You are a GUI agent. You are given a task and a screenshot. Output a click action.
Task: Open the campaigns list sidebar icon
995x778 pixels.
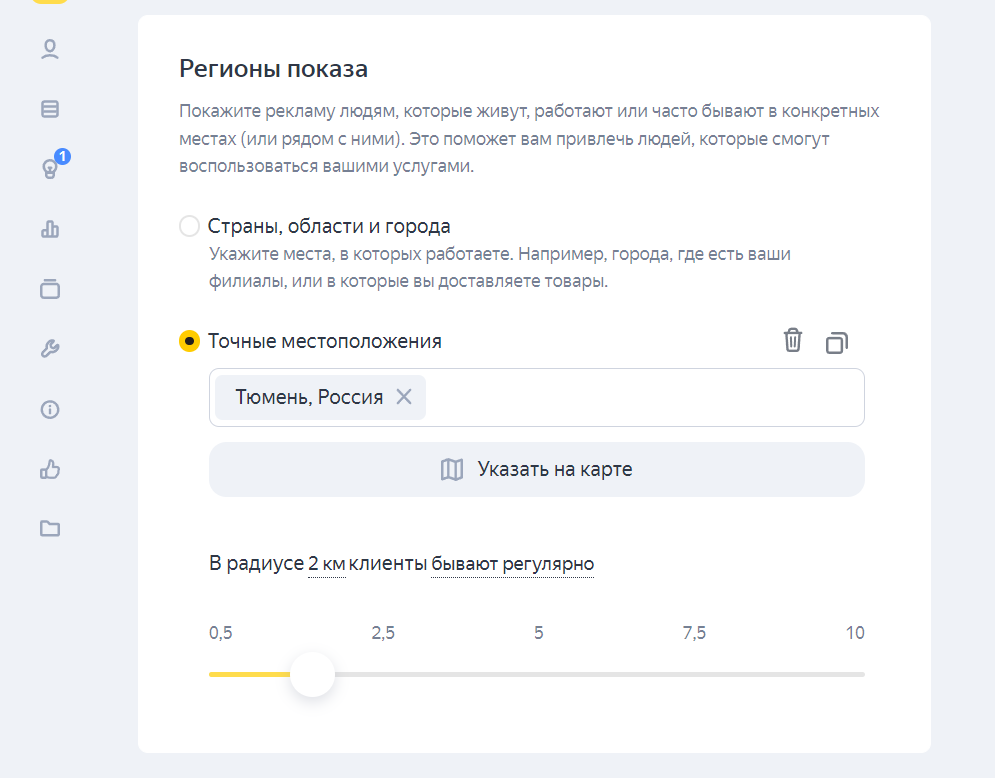tap(50, 109)
